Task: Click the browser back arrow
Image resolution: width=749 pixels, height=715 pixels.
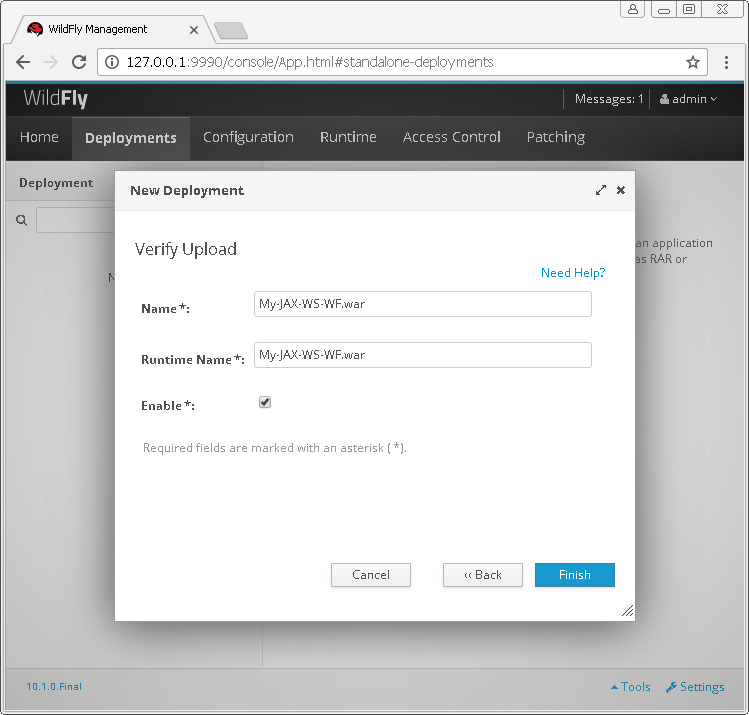Action: pos(22,62)
